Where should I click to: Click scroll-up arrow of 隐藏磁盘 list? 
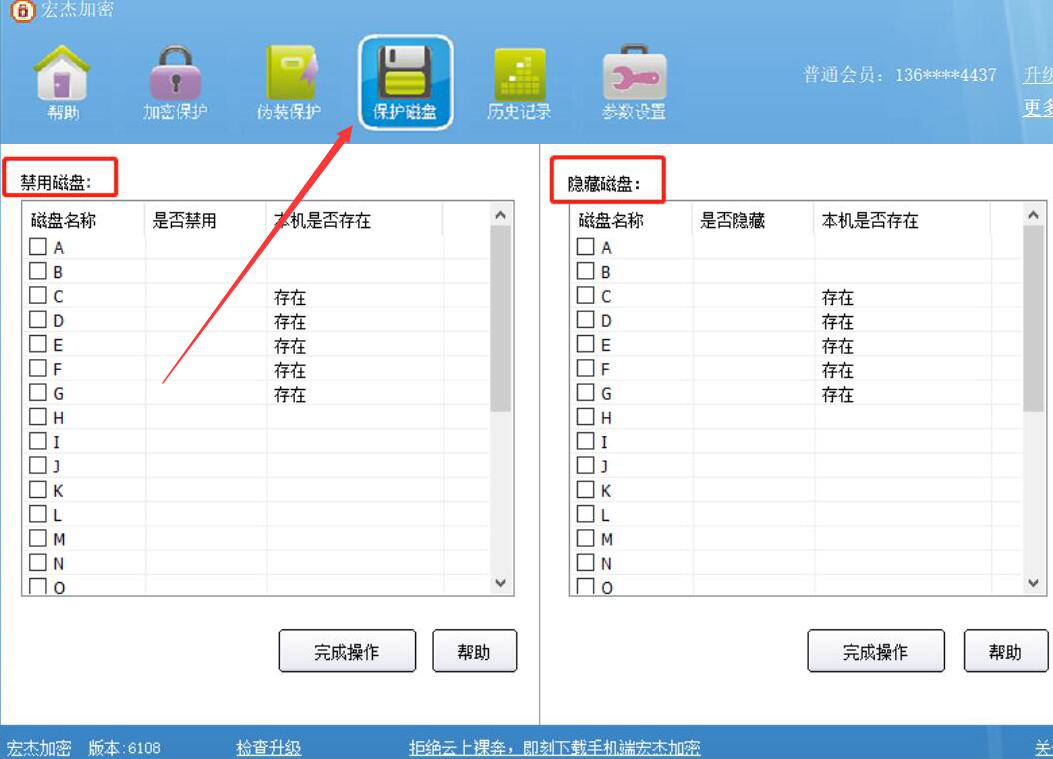pyautogui.click(x=1034, y=215)
